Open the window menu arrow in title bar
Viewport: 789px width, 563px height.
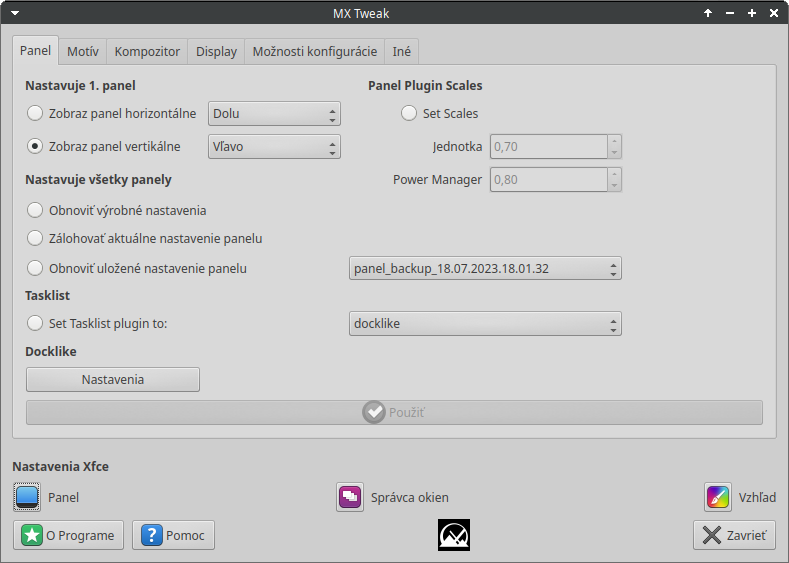click(x=15, y=13)
